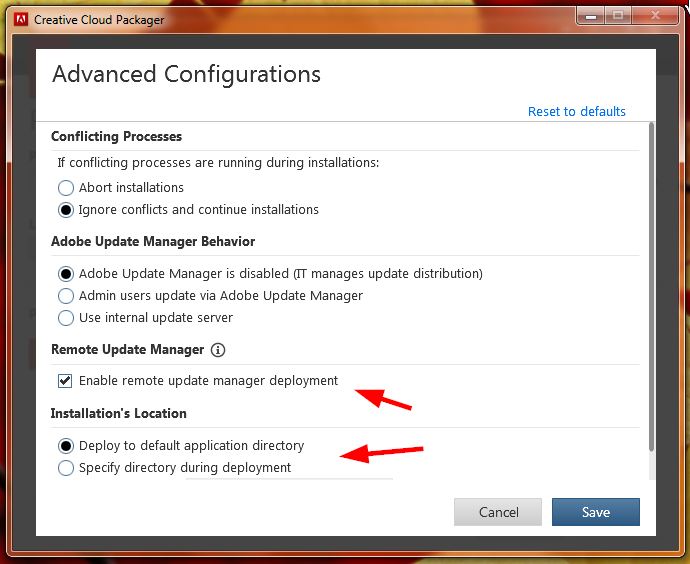Click the Adobe logo in title bar
The height and width of the screenshot is (564, 690).
[x=20, y=19]
